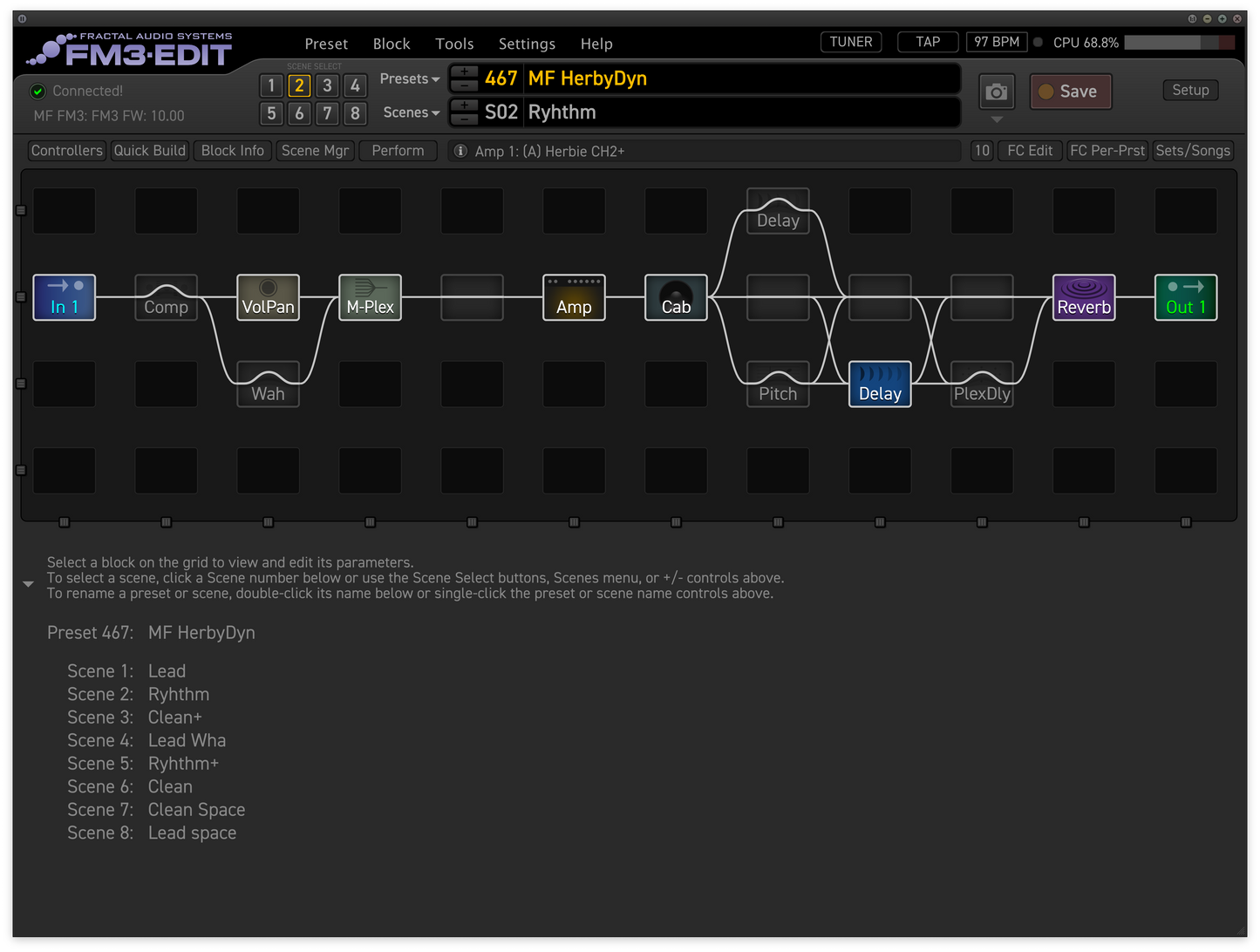Engage the bypassed Wah block
The width and height of the screenshot is (1260, 952).
268,384
